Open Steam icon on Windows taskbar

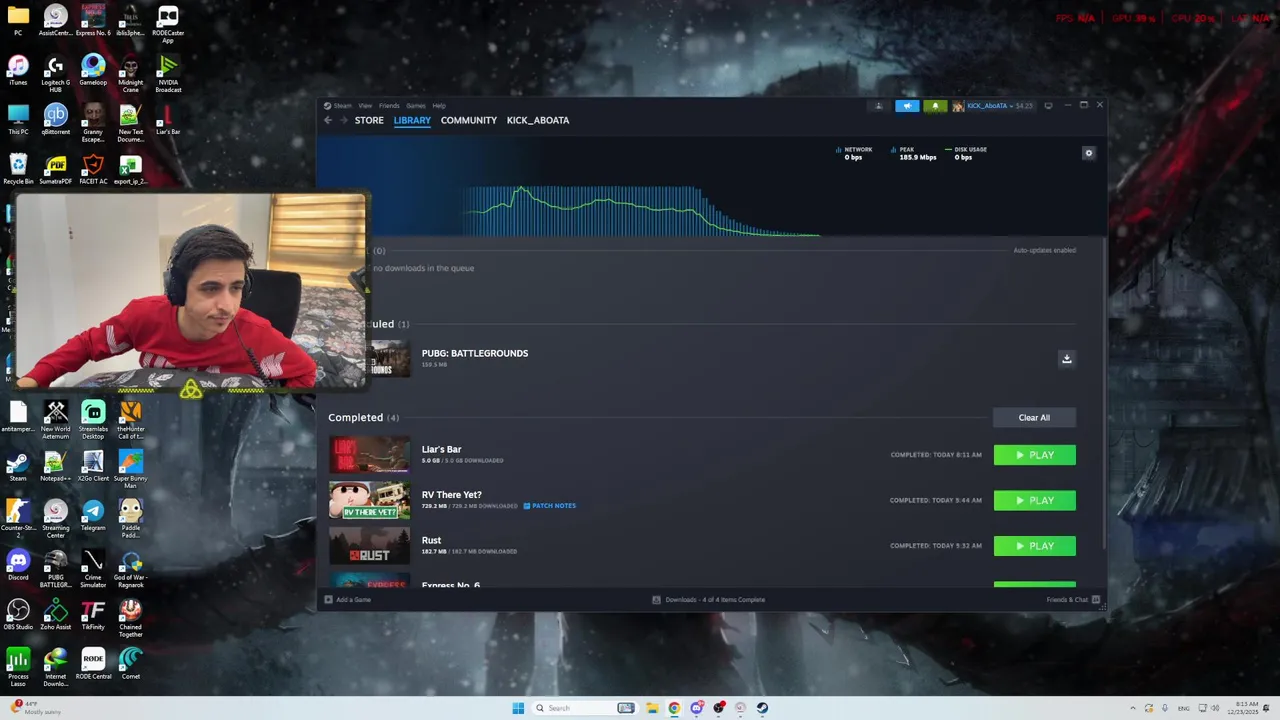[x=762, y=708]
